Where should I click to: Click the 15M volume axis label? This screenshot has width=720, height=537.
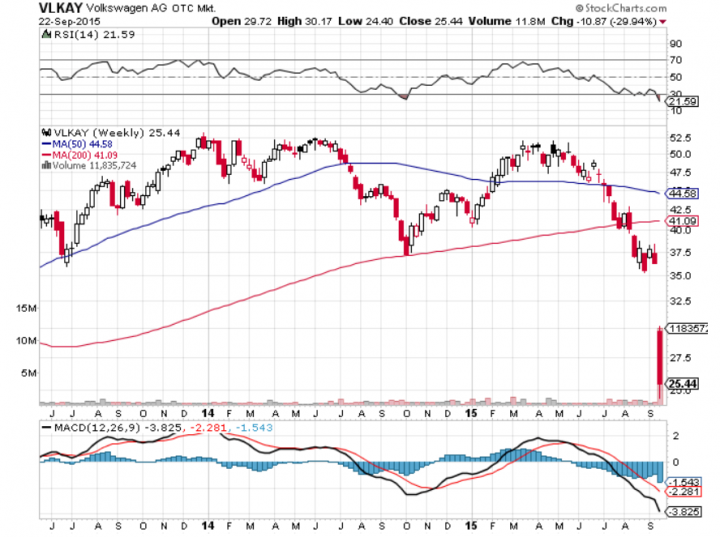point(26,308)
